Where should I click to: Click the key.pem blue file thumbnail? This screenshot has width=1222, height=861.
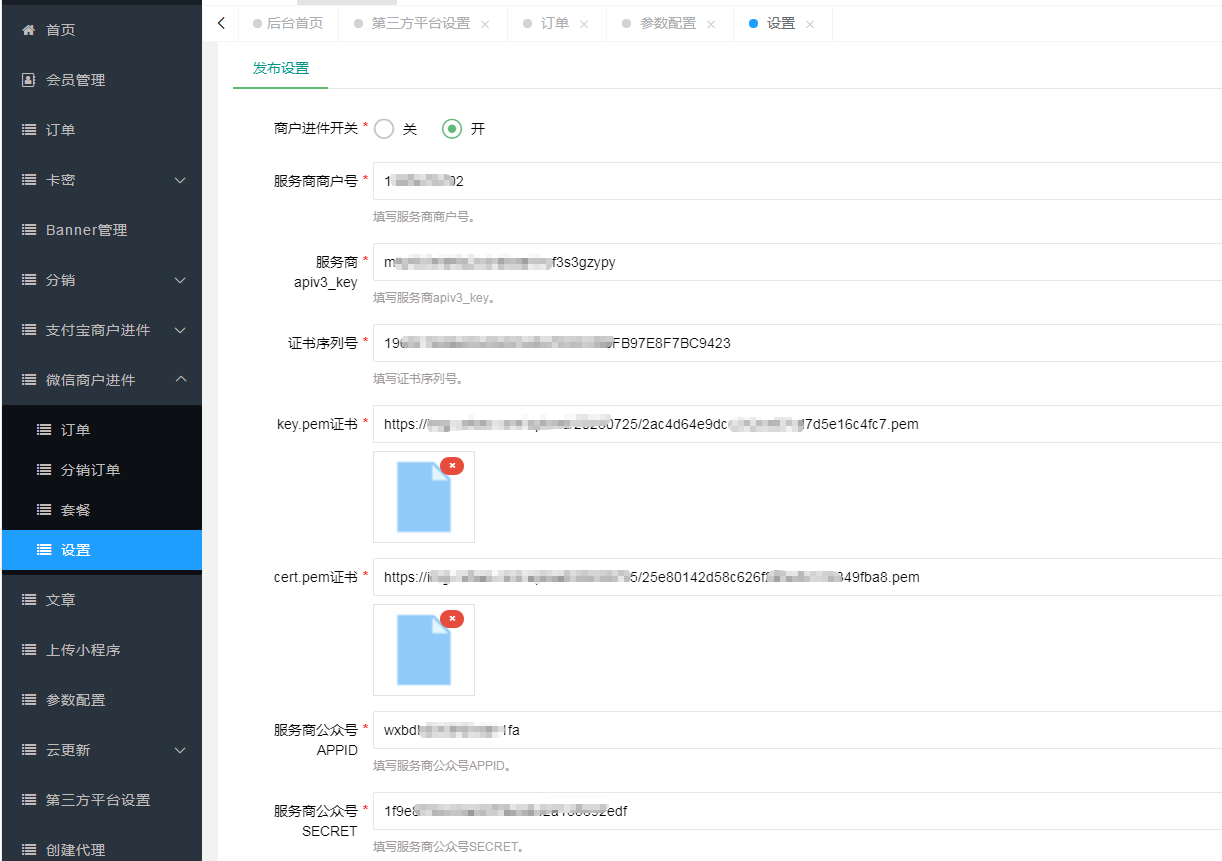[x=424, y=497]
